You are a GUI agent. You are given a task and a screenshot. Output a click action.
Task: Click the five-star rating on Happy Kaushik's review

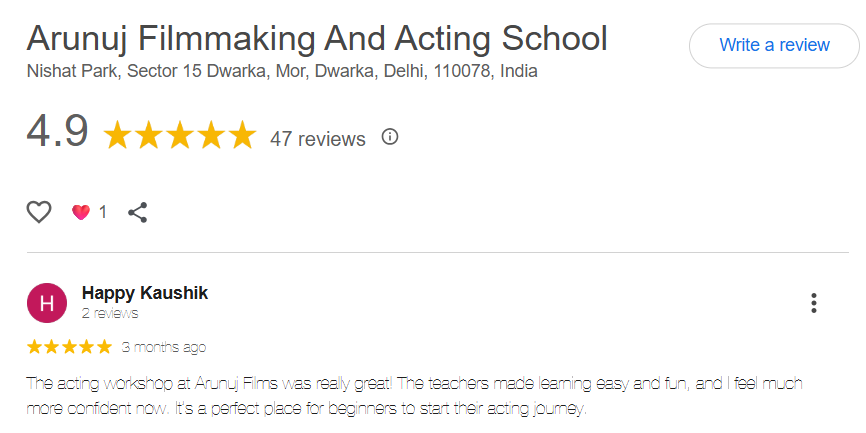[x=69, y=347]
